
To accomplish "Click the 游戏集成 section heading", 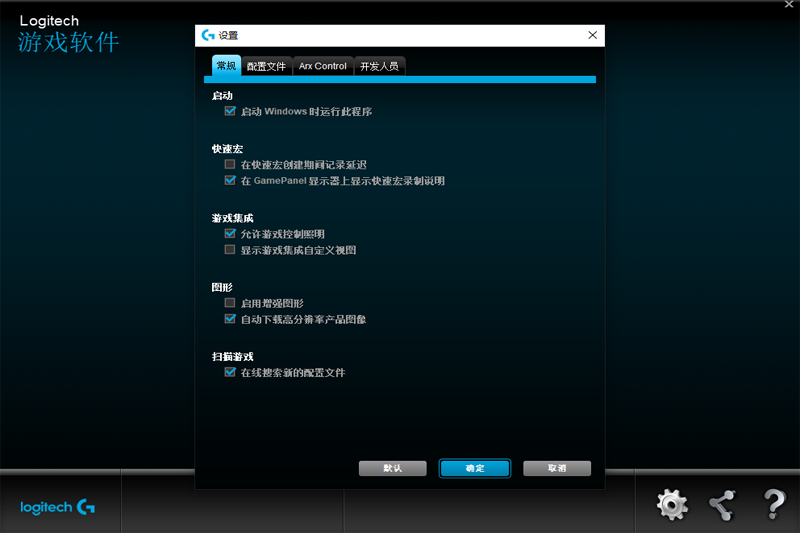I will tap(232, 218).
